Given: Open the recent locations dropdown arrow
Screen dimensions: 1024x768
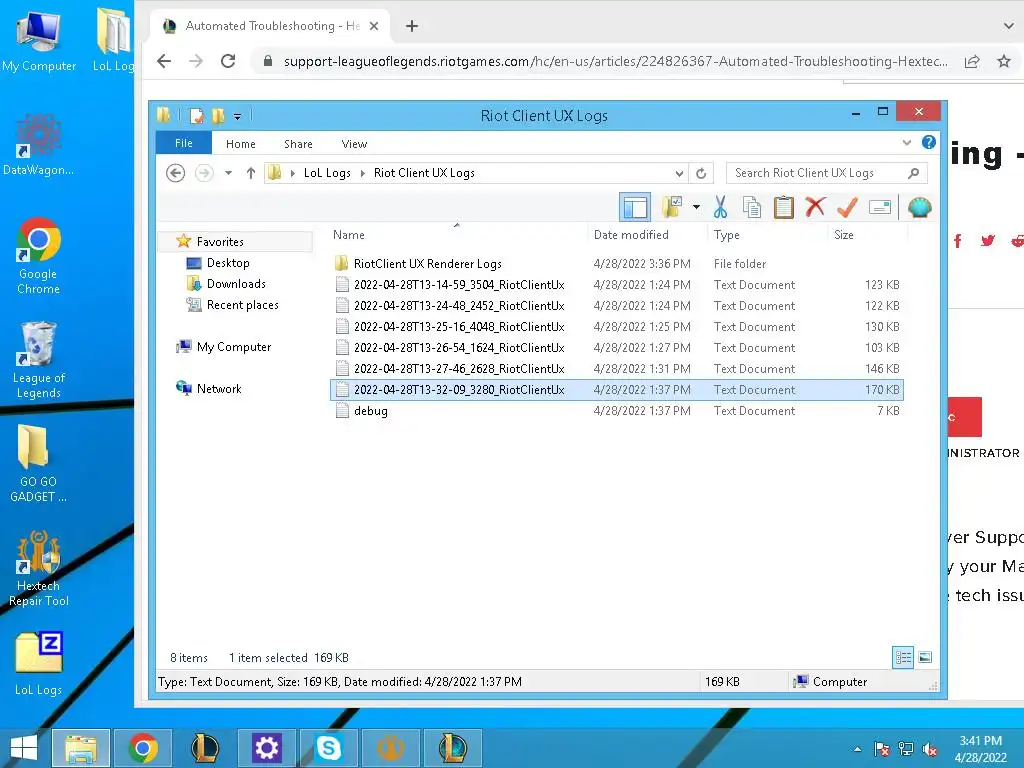Looking at the screenshot, I should pos(228,173).
